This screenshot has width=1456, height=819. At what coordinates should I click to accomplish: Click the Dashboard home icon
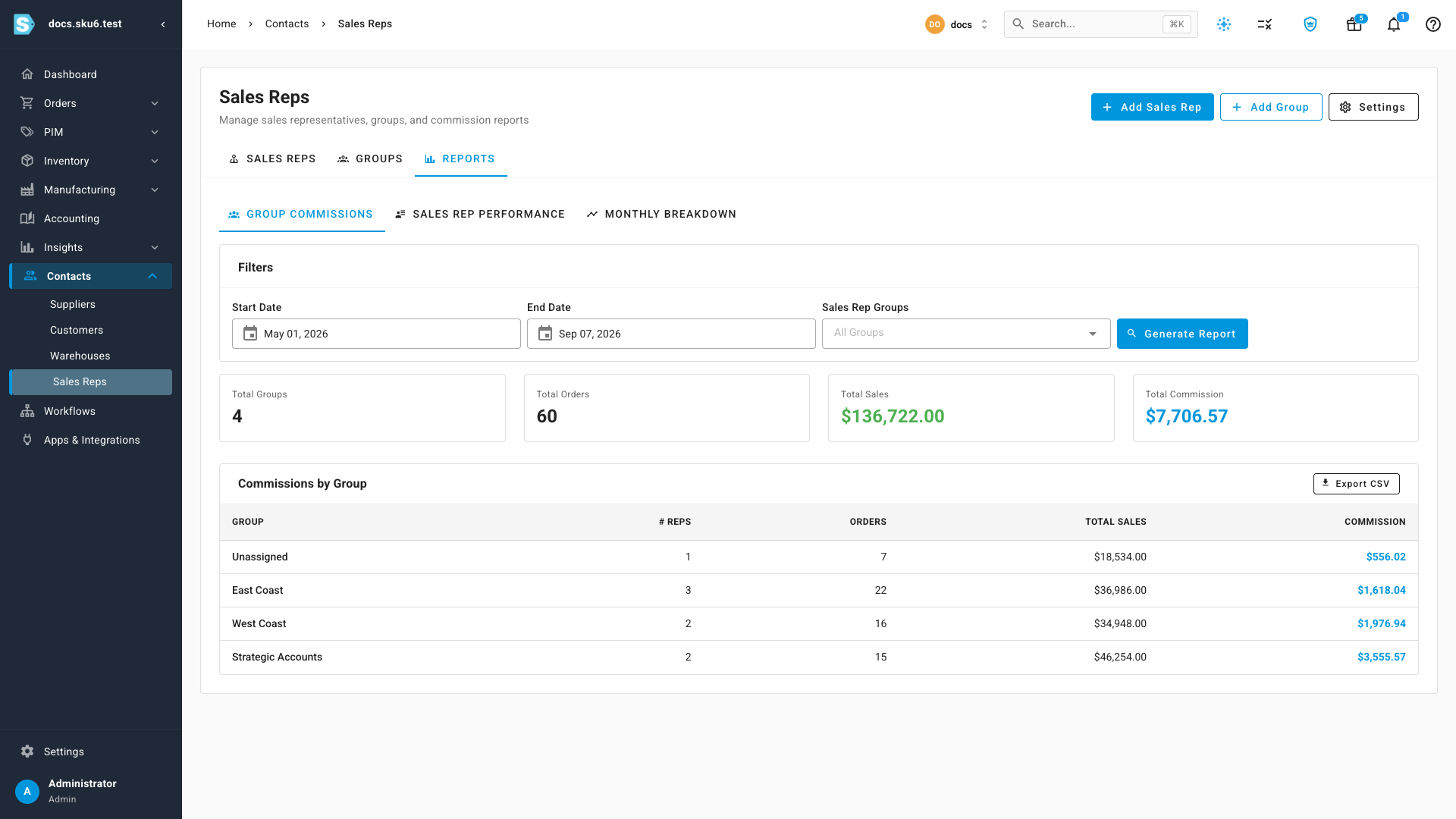(27, 74)
